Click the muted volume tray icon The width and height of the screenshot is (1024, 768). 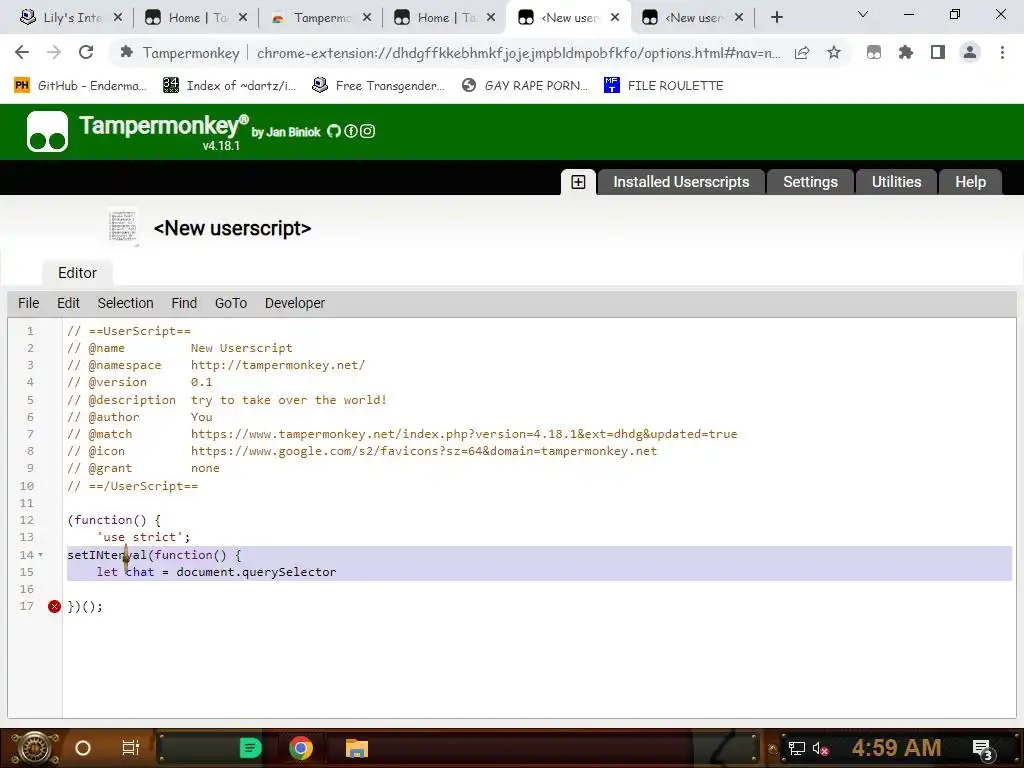820,749
